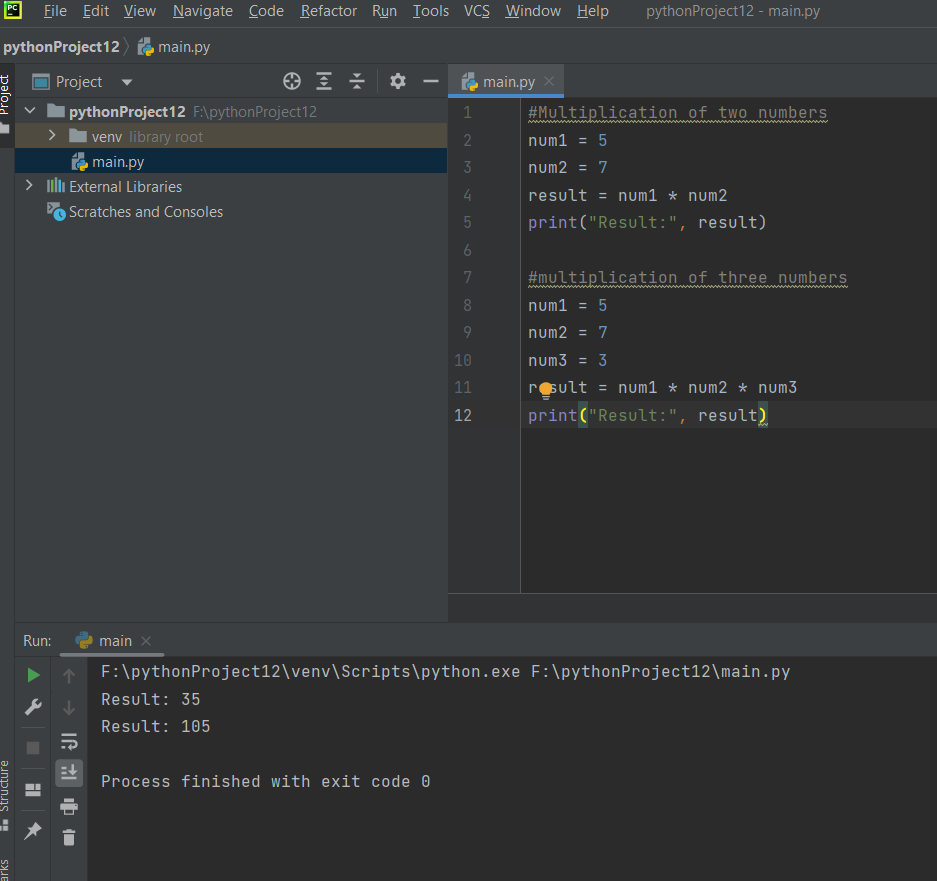Open Project panel settings gear

coord(398,82)
